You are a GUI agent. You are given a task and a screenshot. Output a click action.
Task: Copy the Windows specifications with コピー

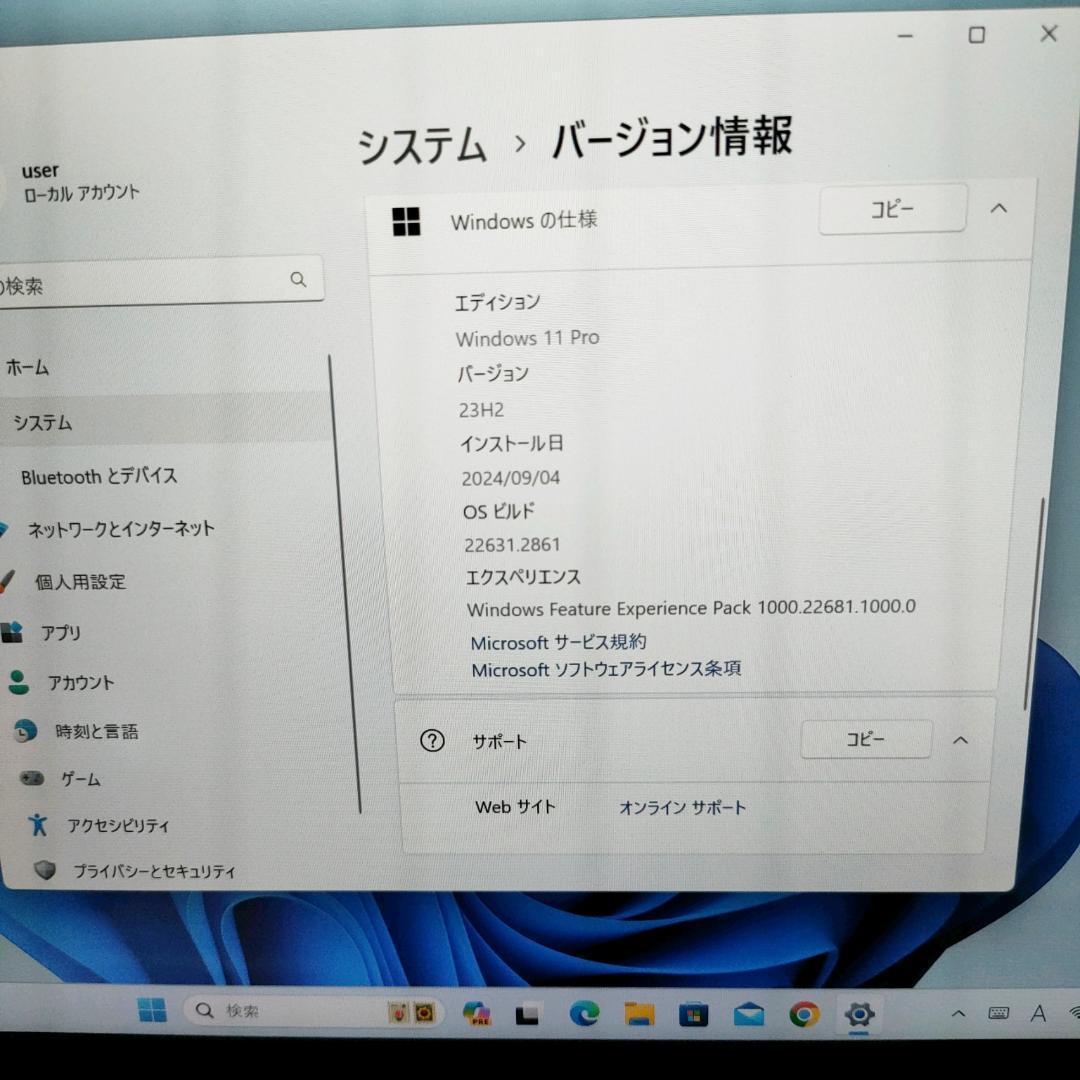tap(891, 209)
